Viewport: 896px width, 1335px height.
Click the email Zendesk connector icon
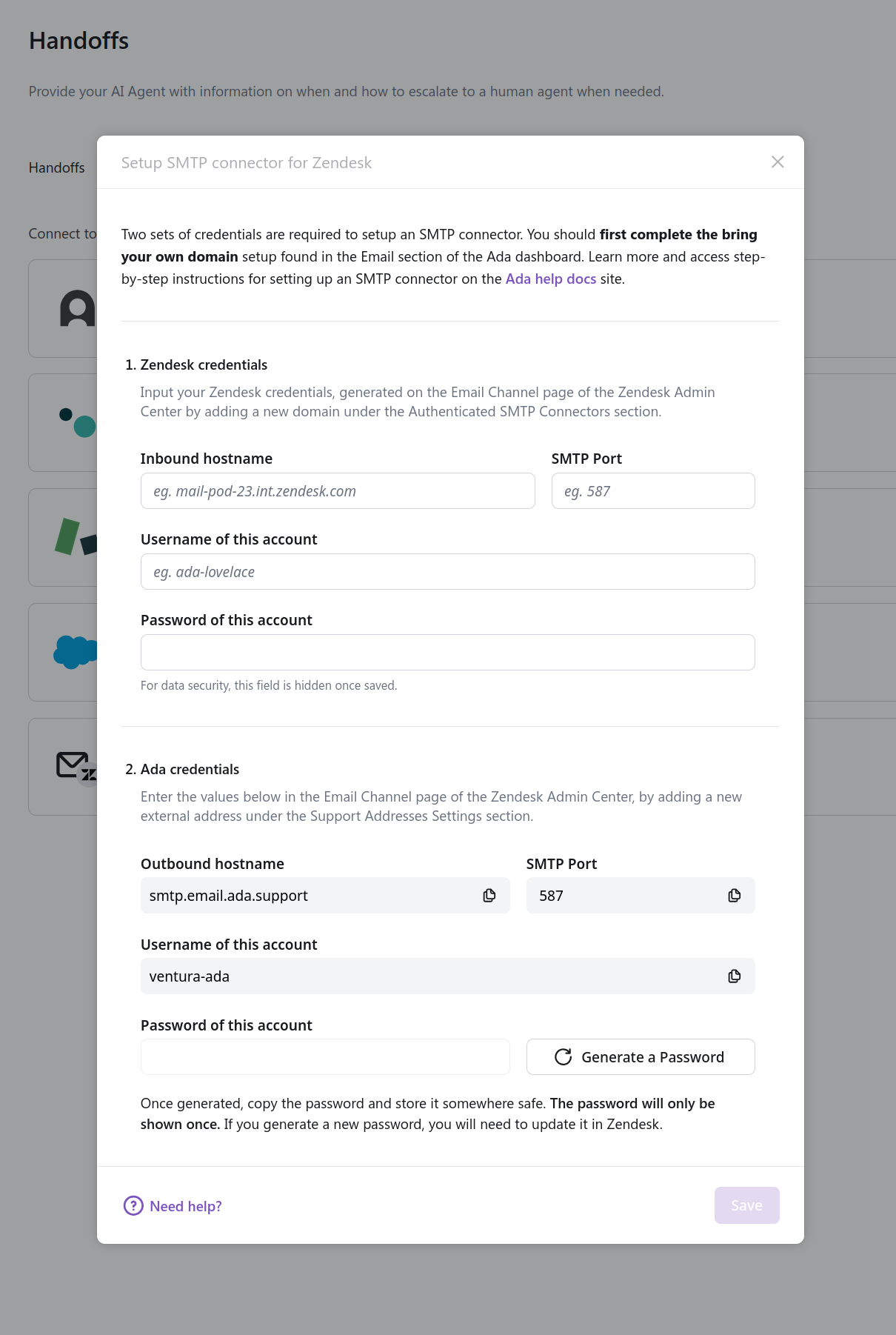click(74, 766)
